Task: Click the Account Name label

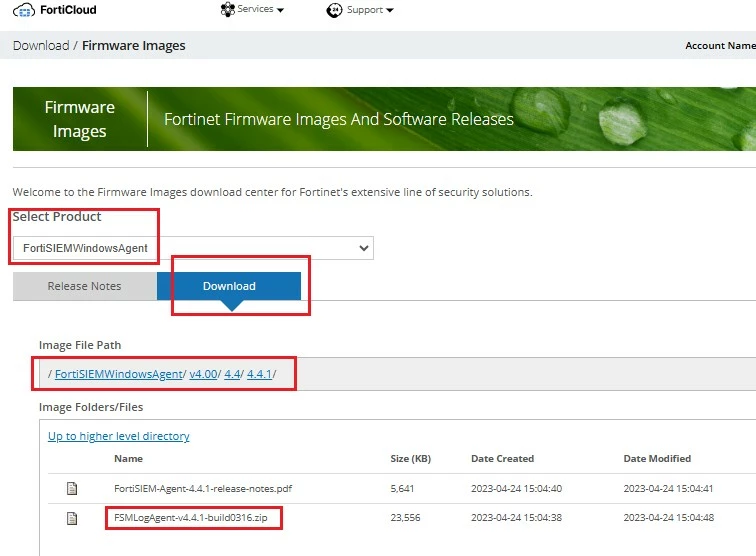Action: click(x=720, y=45)
